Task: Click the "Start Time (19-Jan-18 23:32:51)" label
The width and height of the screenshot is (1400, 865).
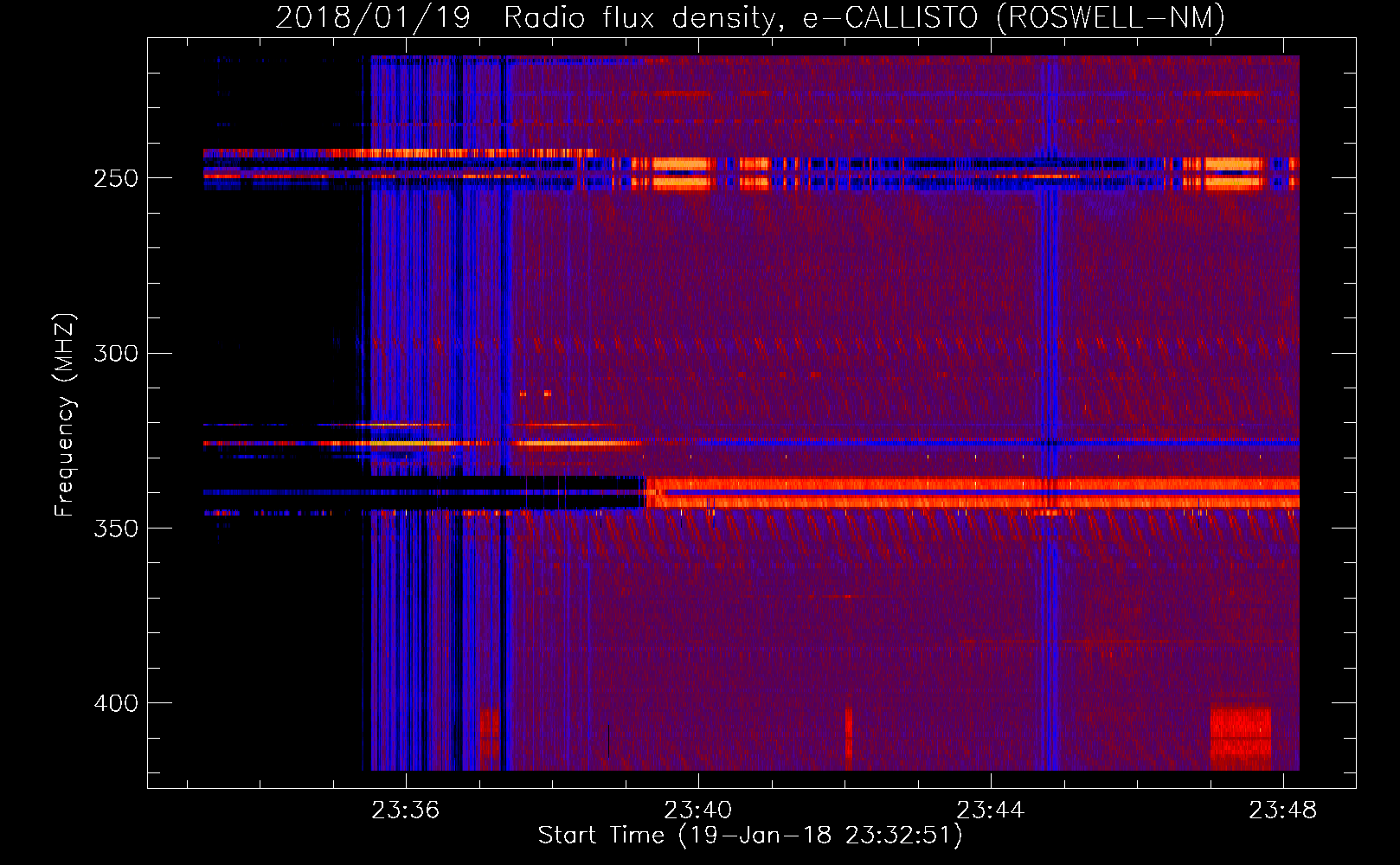Action: coord(750,836)
